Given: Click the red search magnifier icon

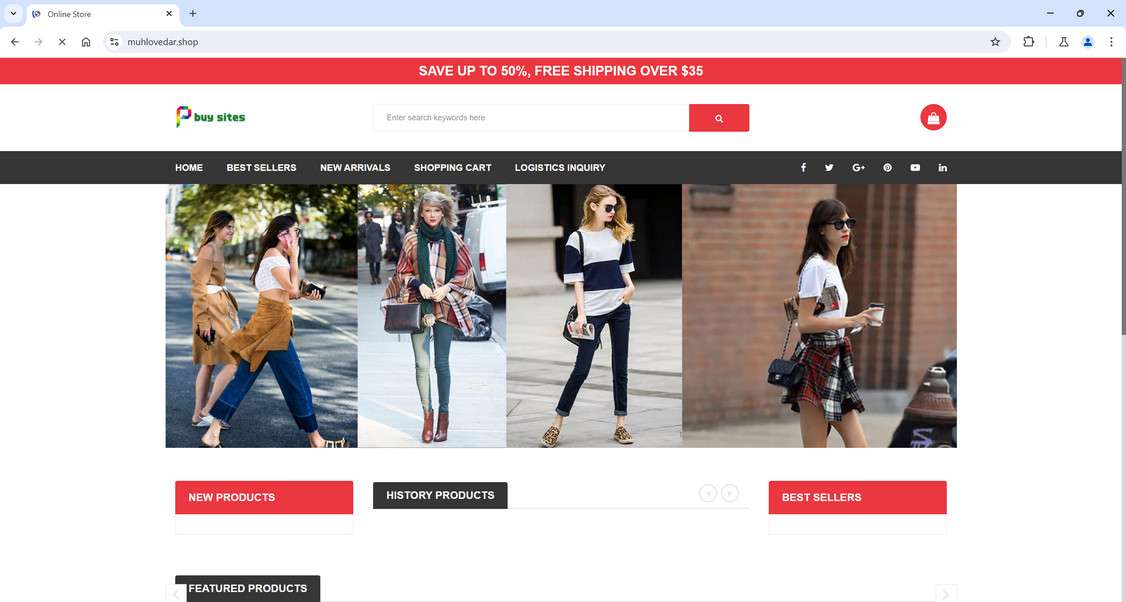Looking at the screenshot, I should pos(719,117).
